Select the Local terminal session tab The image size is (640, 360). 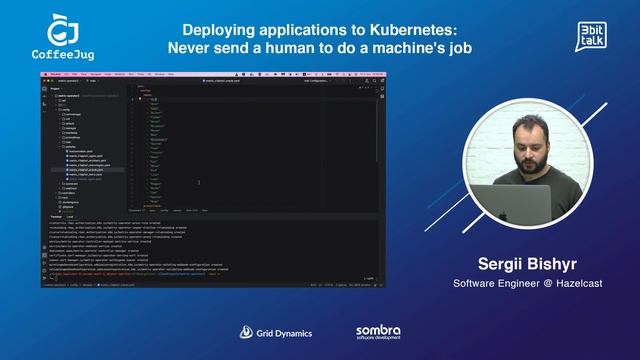[x=70, y=217]
